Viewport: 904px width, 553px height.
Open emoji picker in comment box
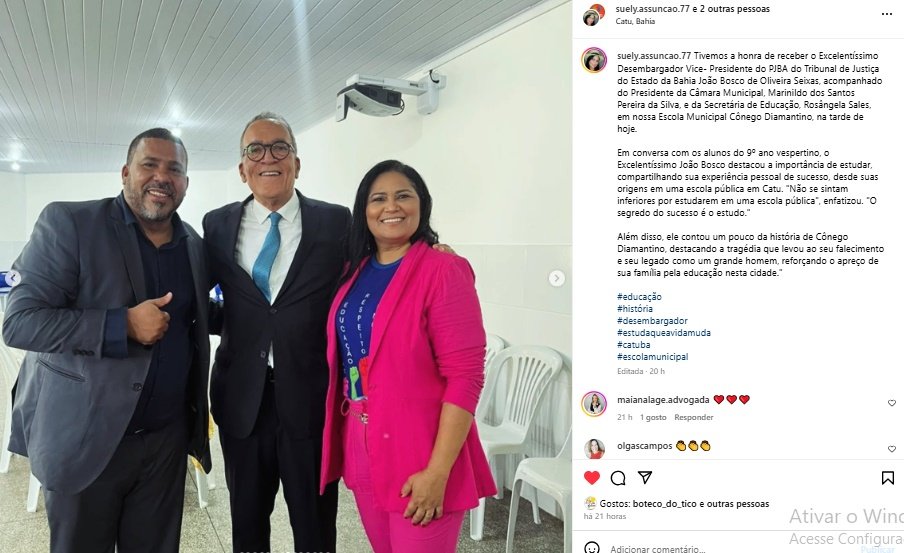pyautogui.click(x=592, y=547)
